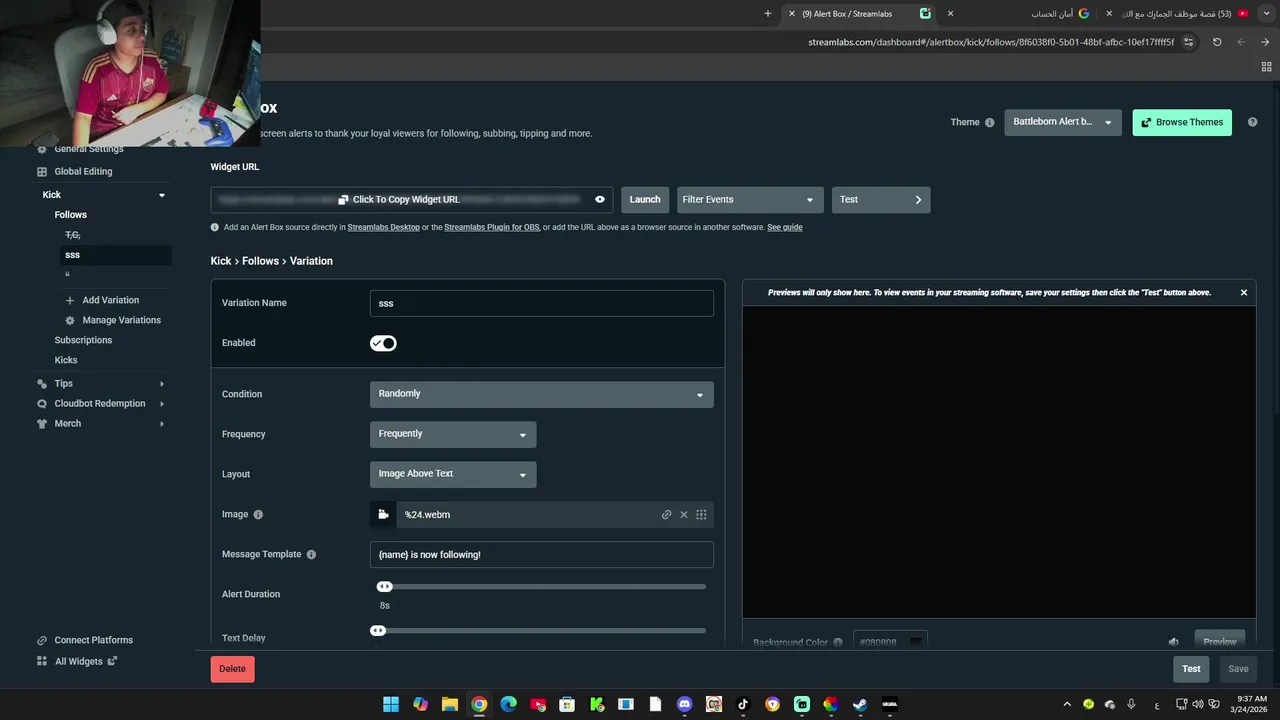The width and height of the screenshot is (1280, 720).
Task: Click the Launch button
Action: pyautogui.click(x=645, y=200)
